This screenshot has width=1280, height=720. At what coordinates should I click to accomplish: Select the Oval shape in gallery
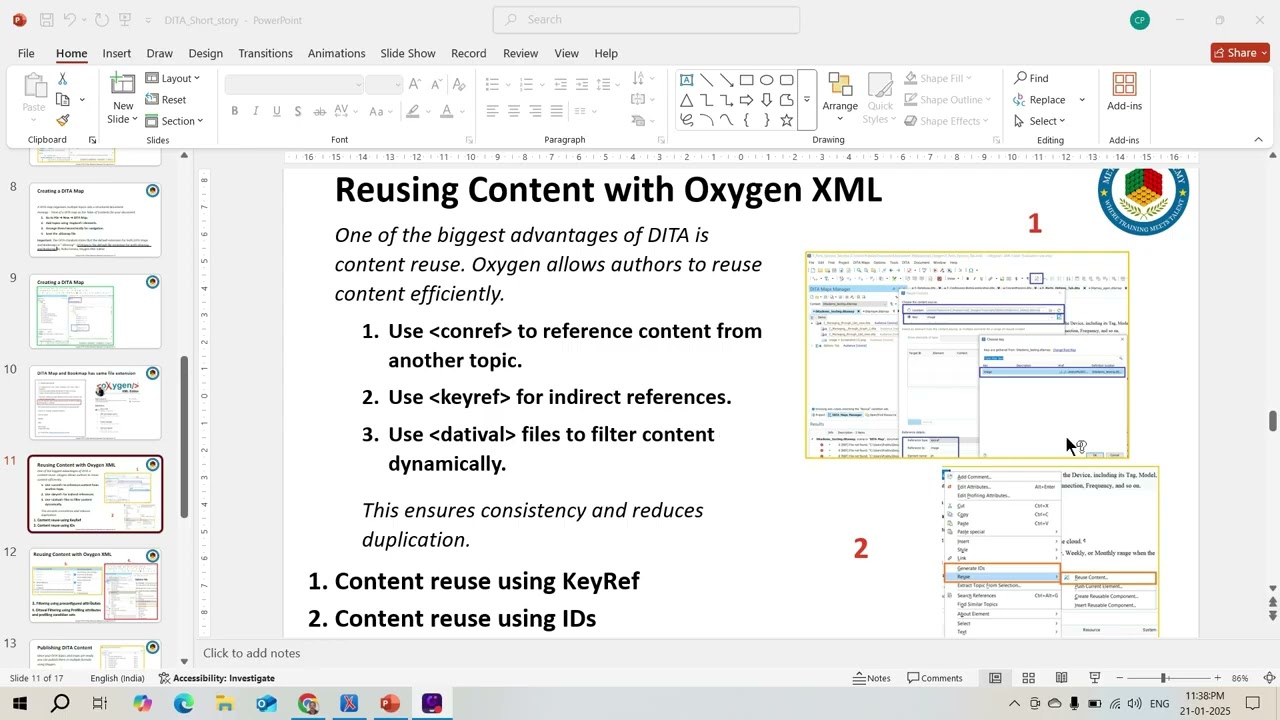[767, 80]
